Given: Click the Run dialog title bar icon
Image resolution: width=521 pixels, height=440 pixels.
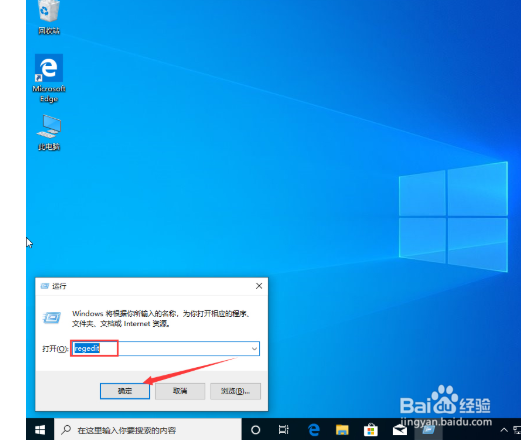Looking at the screenshot, I should coord(45,286).
